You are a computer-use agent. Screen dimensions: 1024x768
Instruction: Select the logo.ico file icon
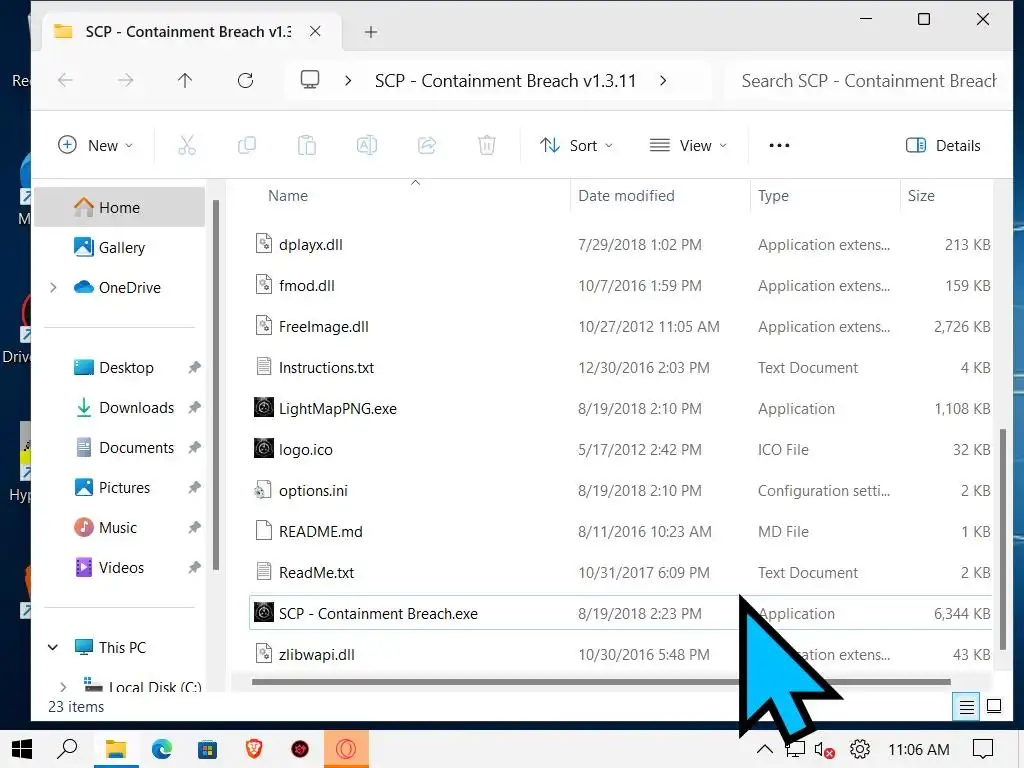[x=264, y=449]
